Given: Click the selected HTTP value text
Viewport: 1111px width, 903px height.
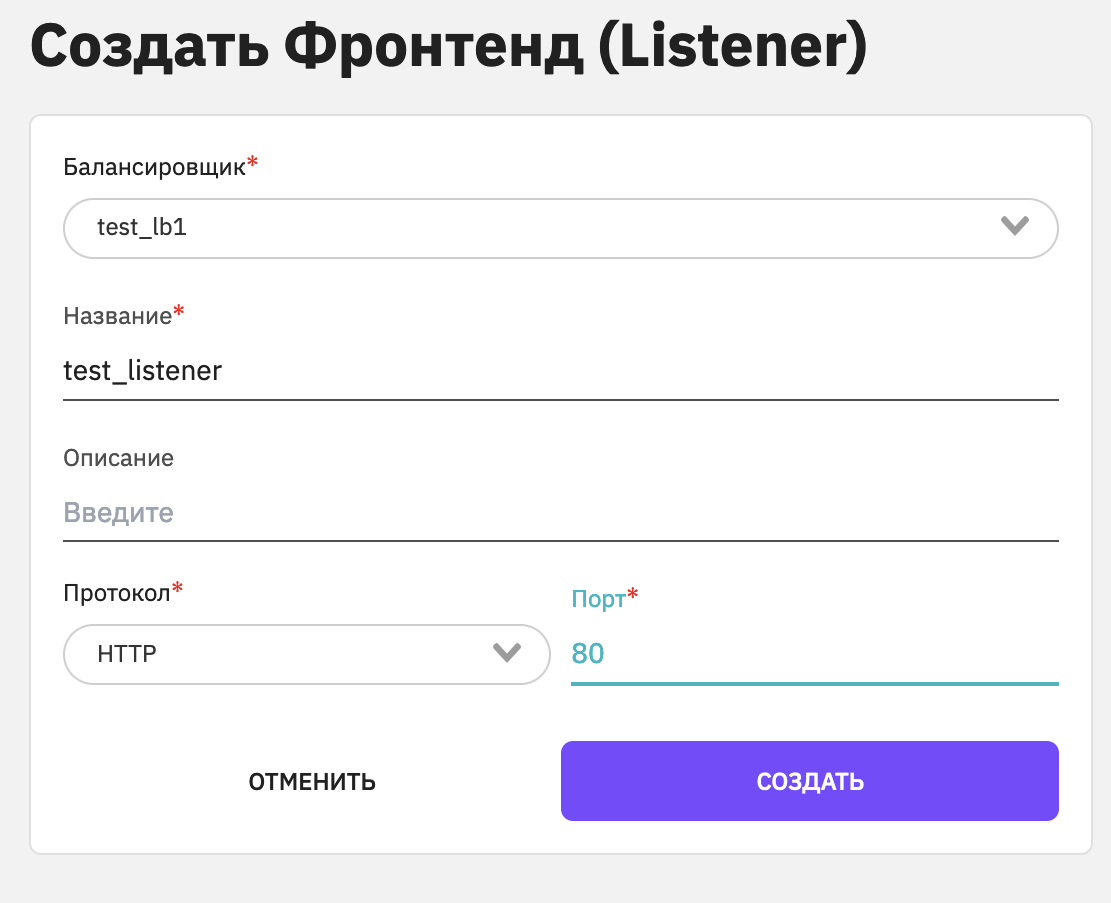Looking at the screenshot, I should [127, 654].
